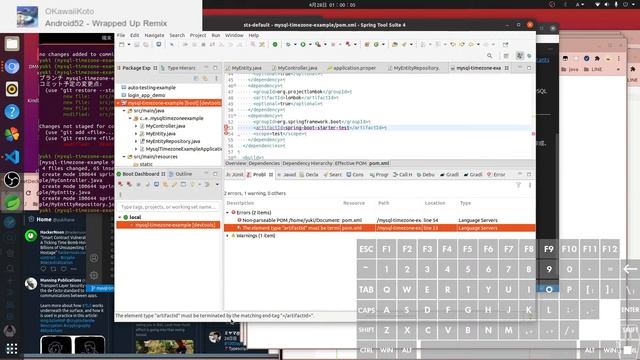Screen dimensions: 640x360
Task: Open Dependency Hierarchy pom tab
Action: 307,163
